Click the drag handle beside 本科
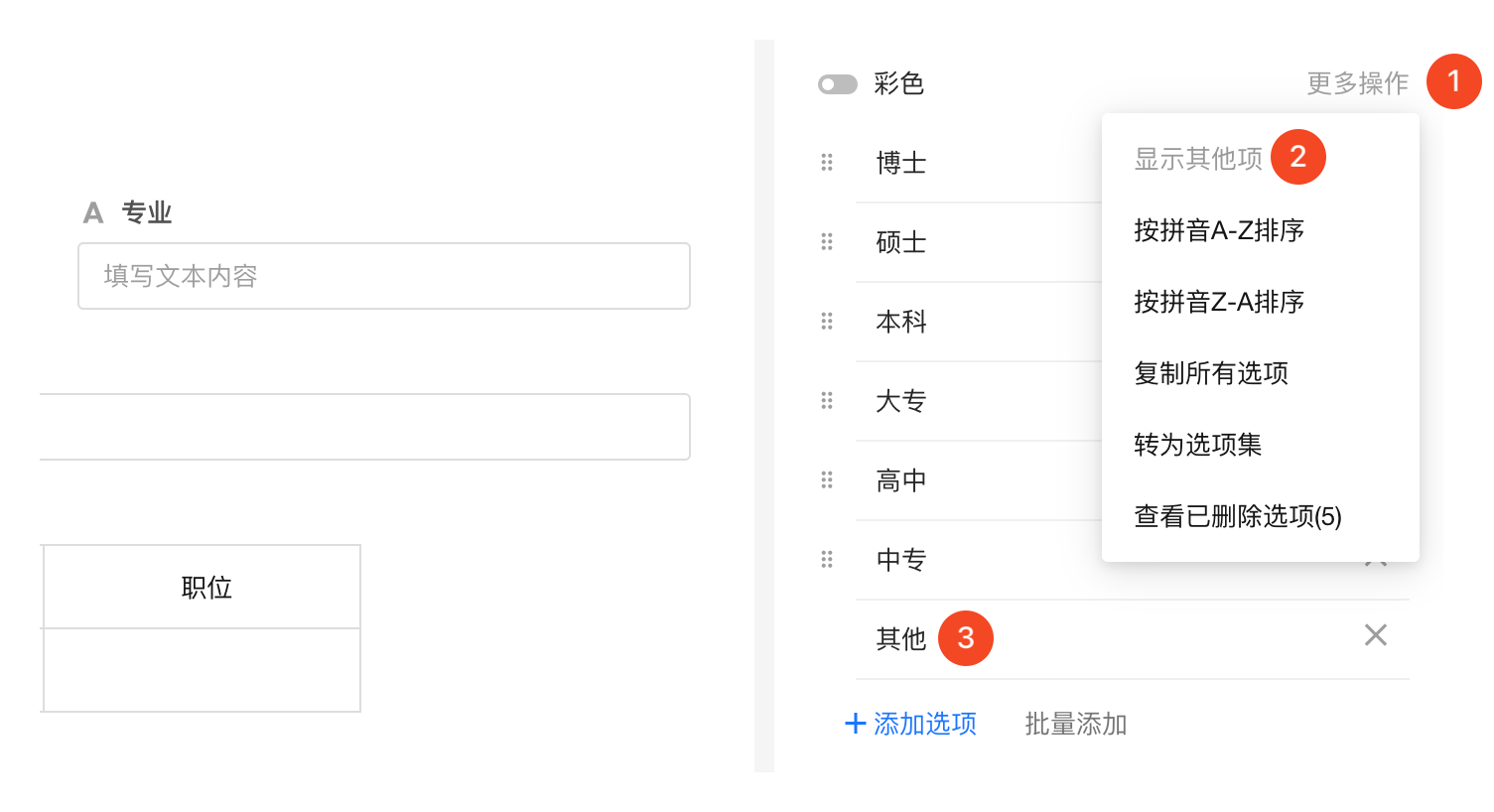 (827, 322)
